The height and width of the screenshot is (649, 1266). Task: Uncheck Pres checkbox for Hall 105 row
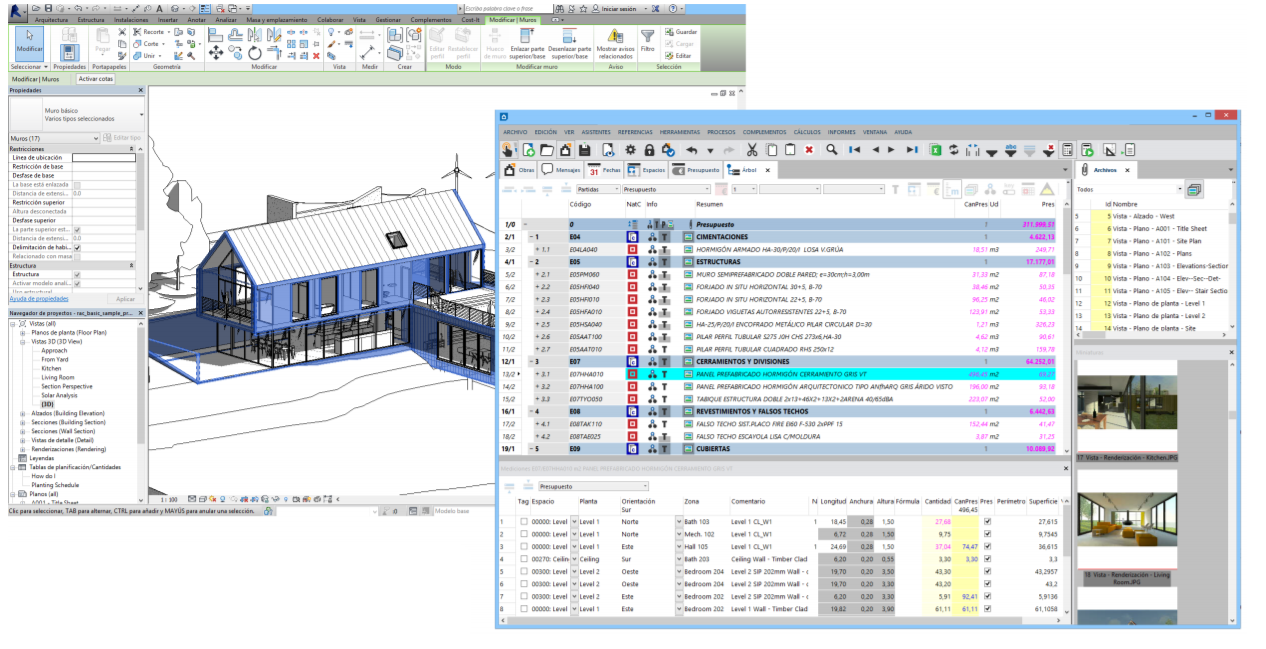[988, 548]
